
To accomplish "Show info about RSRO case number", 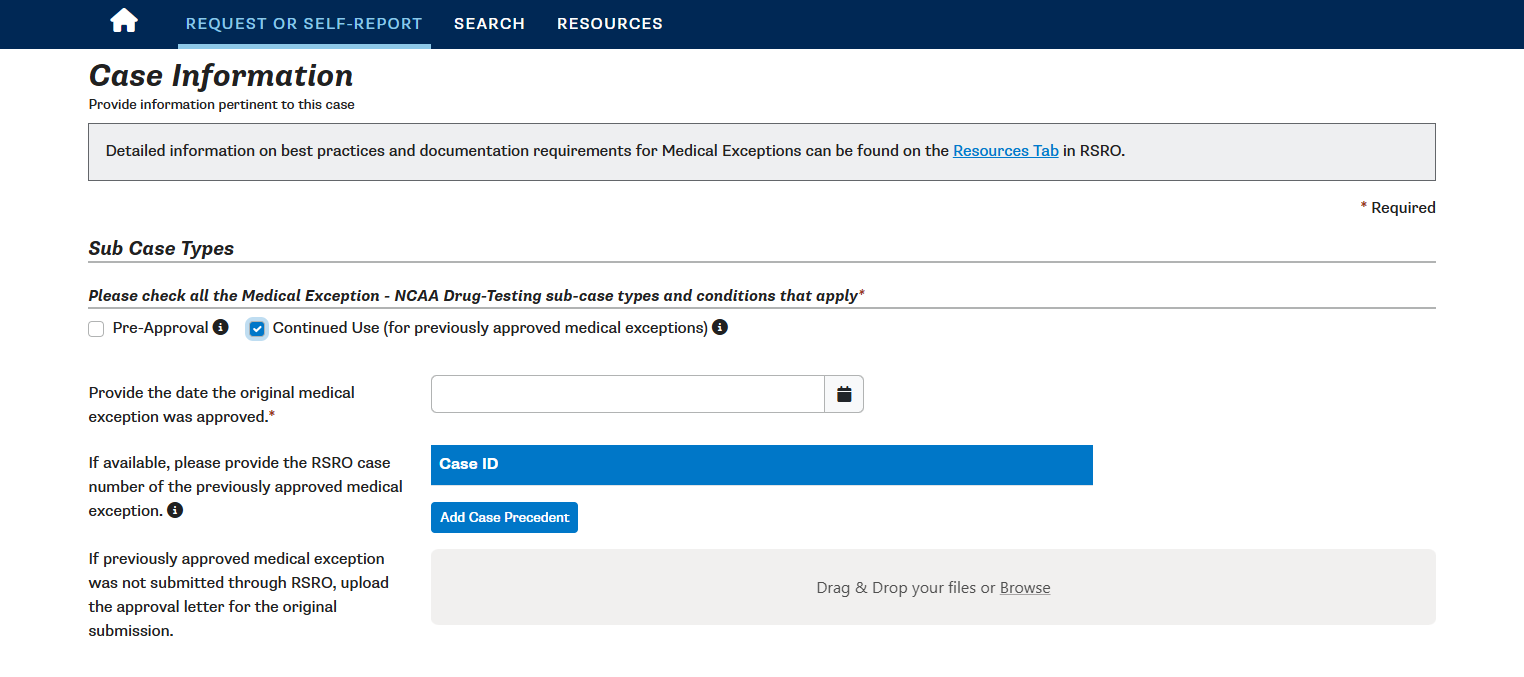I will pyautogui.click(x=175, y=510).
